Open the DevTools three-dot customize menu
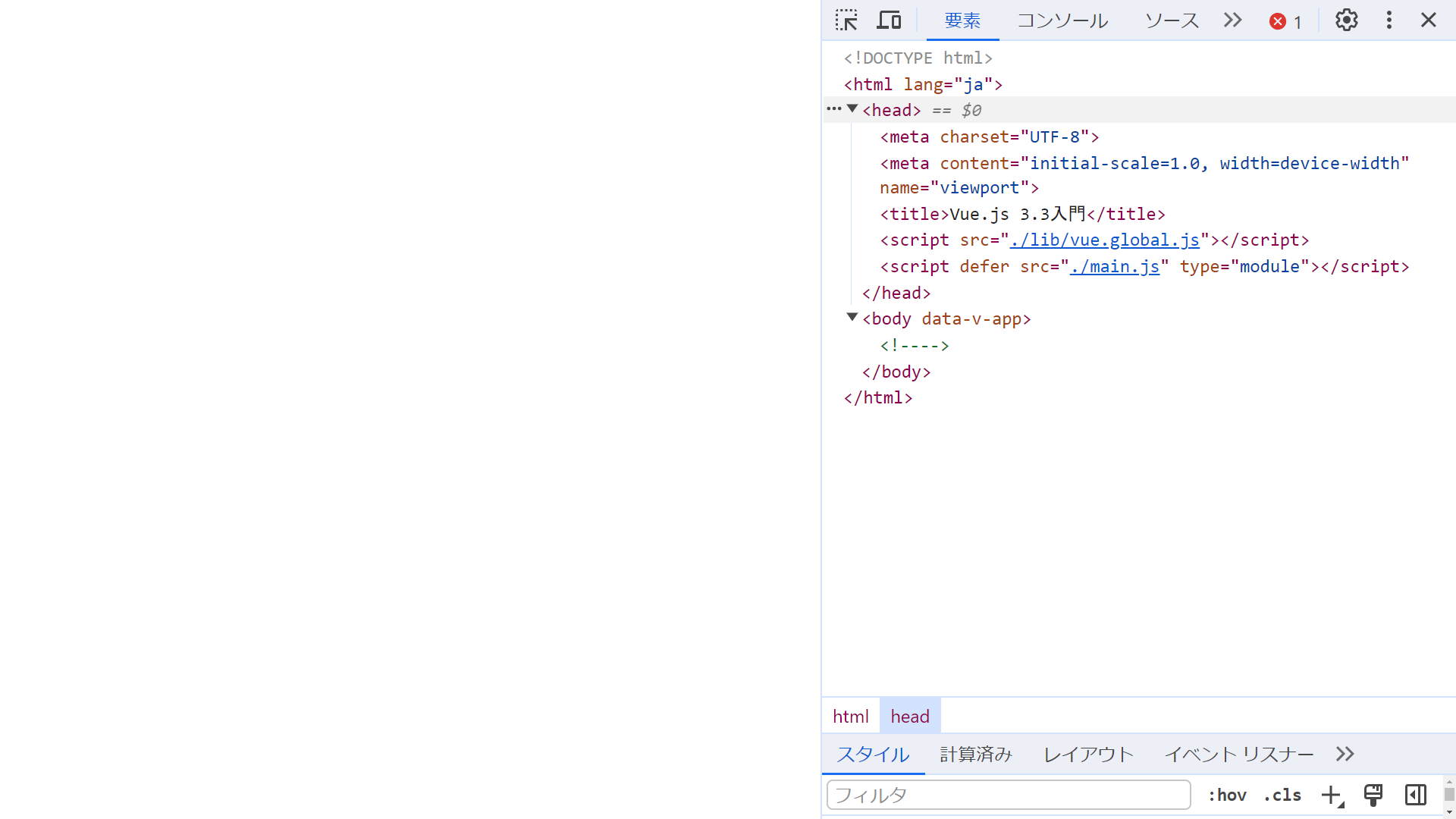 click(x=1389, y=20)
